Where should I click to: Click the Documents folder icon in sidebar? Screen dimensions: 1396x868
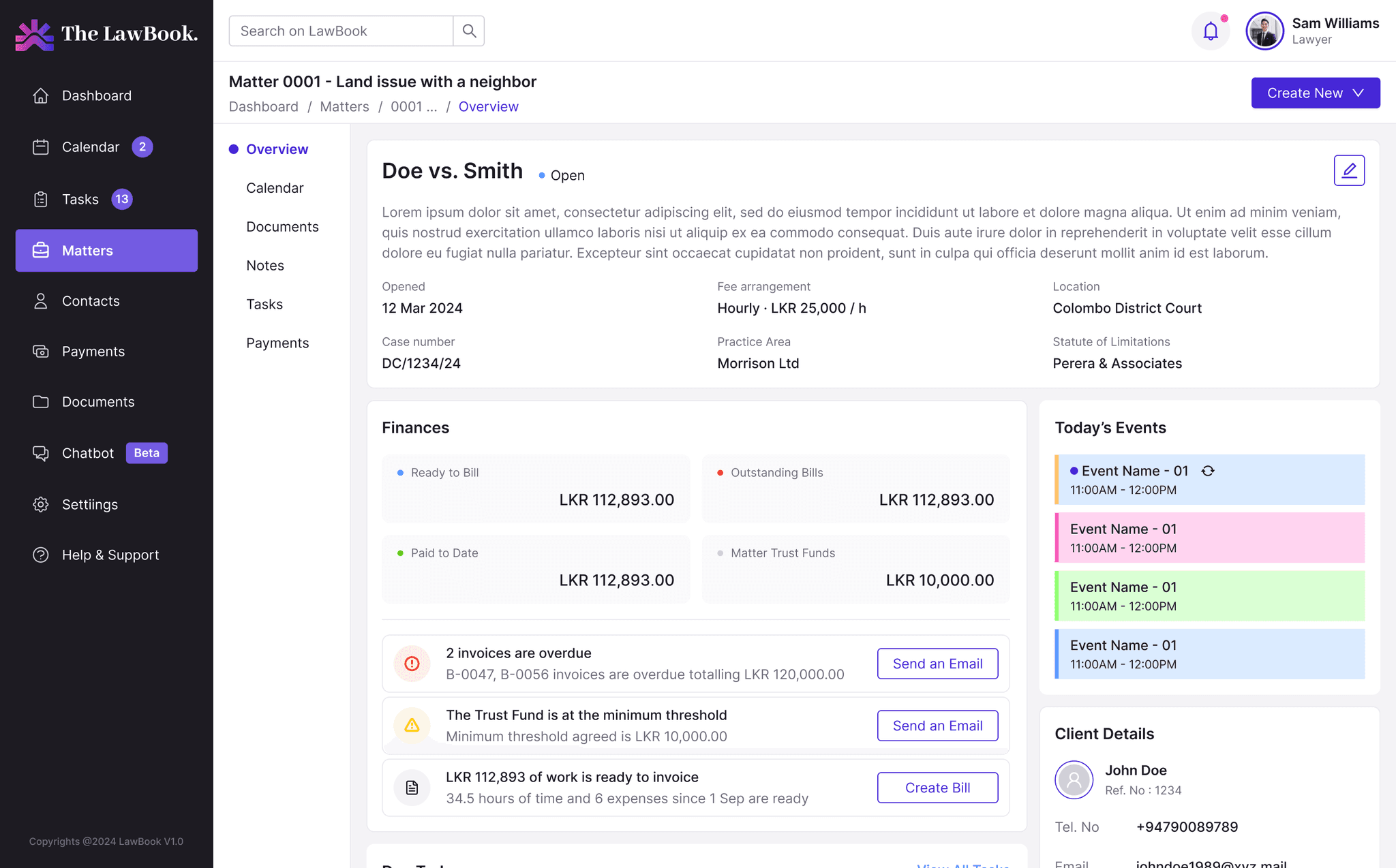[41, 402]
